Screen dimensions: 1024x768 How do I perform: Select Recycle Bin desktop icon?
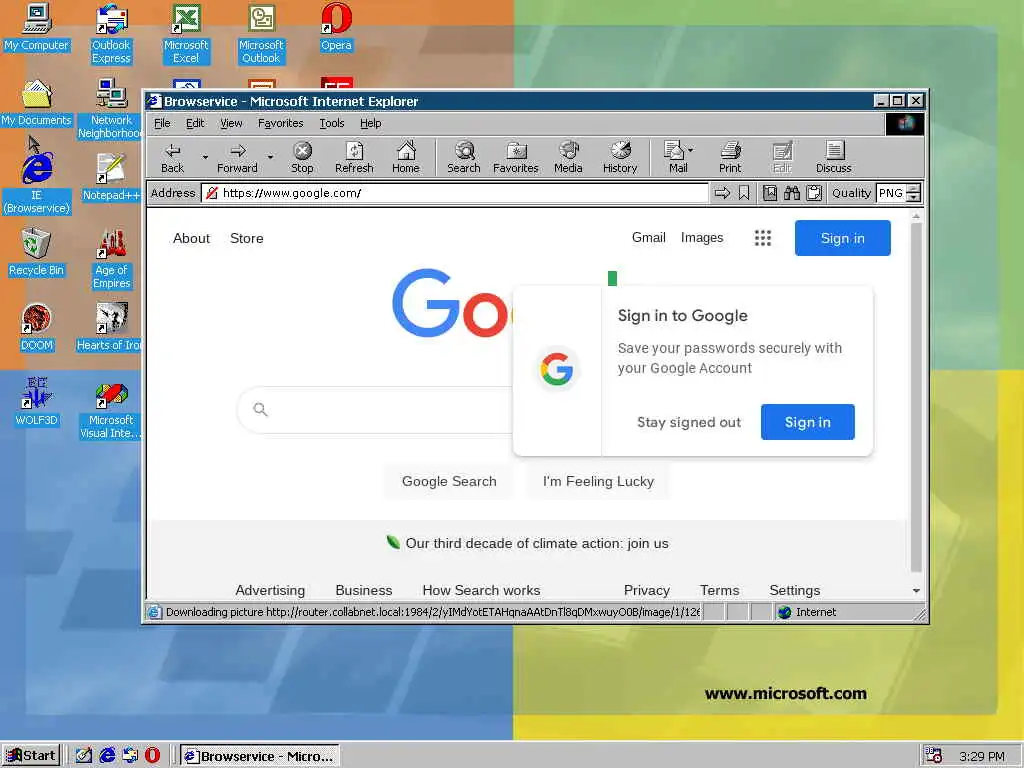click(37, 253)
